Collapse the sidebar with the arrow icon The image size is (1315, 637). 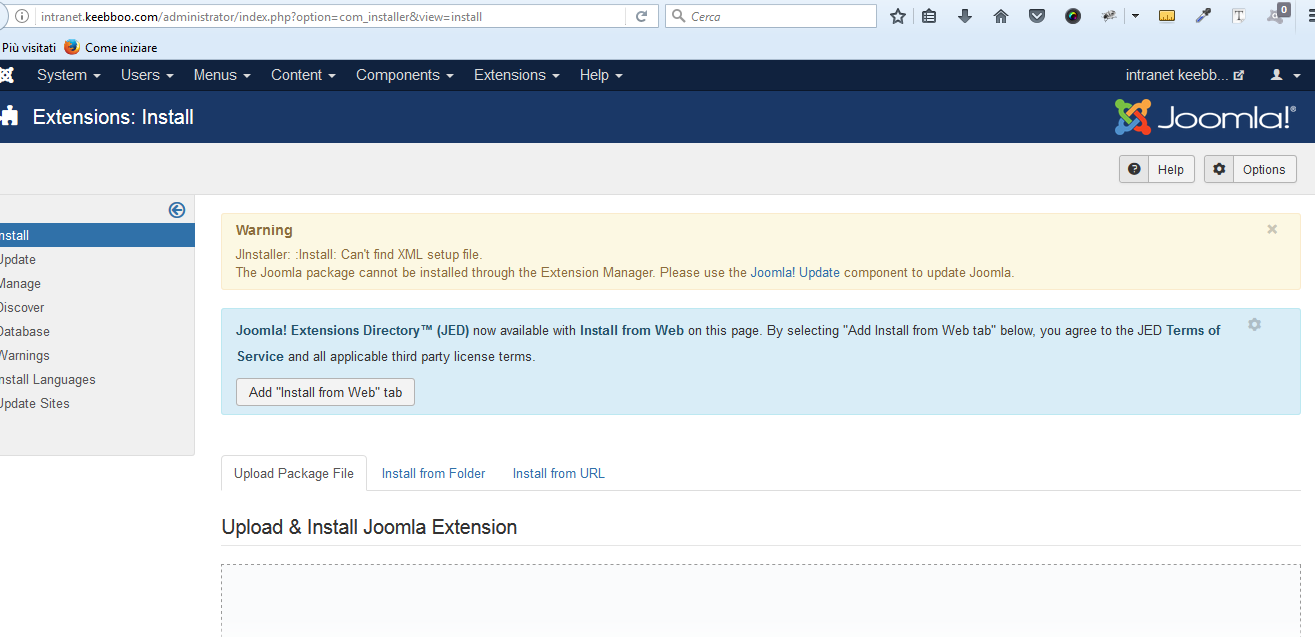[x=177, y=210]
